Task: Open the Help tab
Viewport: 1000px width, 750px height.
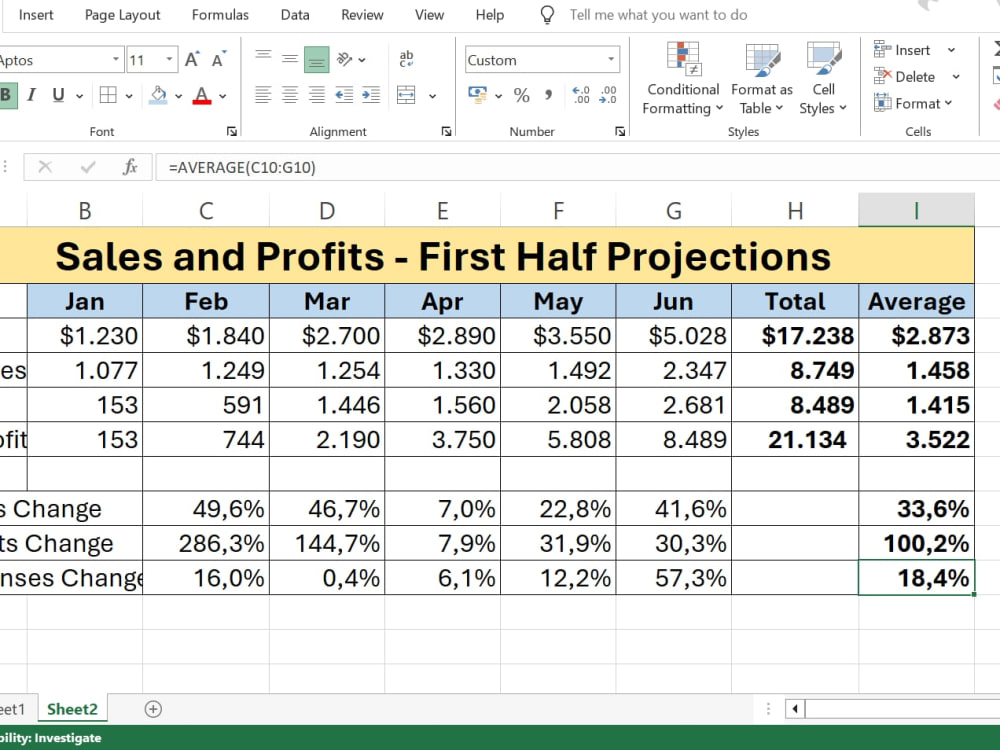Action: coord(490,15)
